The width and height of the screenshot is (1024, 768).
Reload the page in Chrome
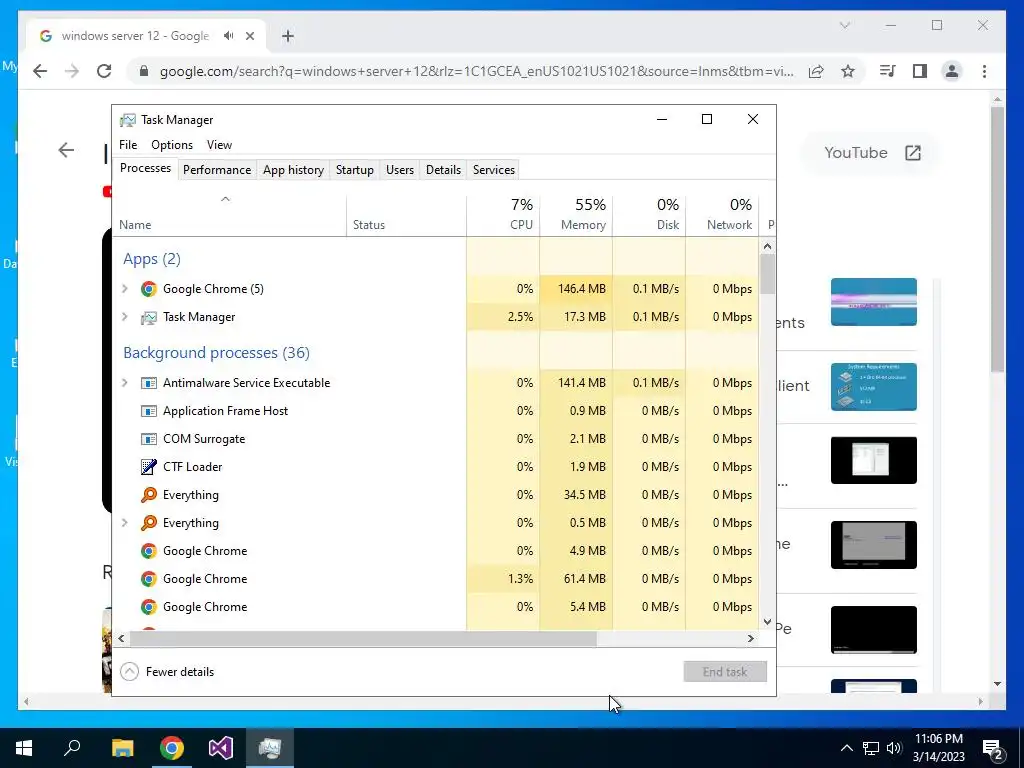[104, 71]
